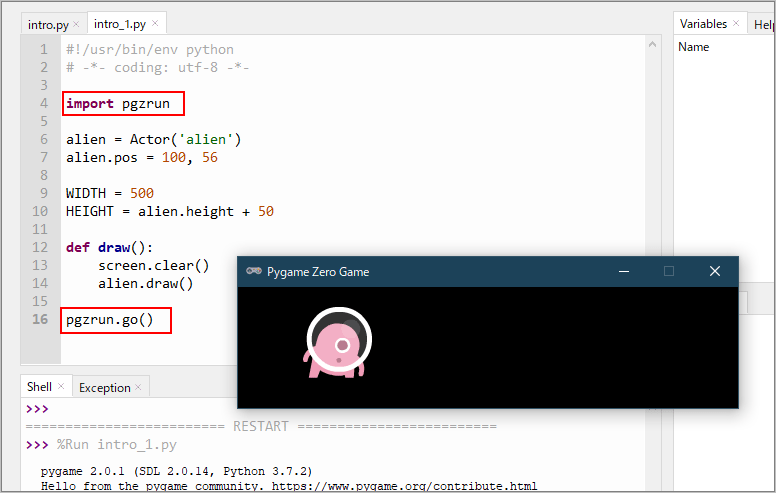Viewport: 776px width, 493px height.
Task: Close the Exception tab
Action: [x=138, y=387]
